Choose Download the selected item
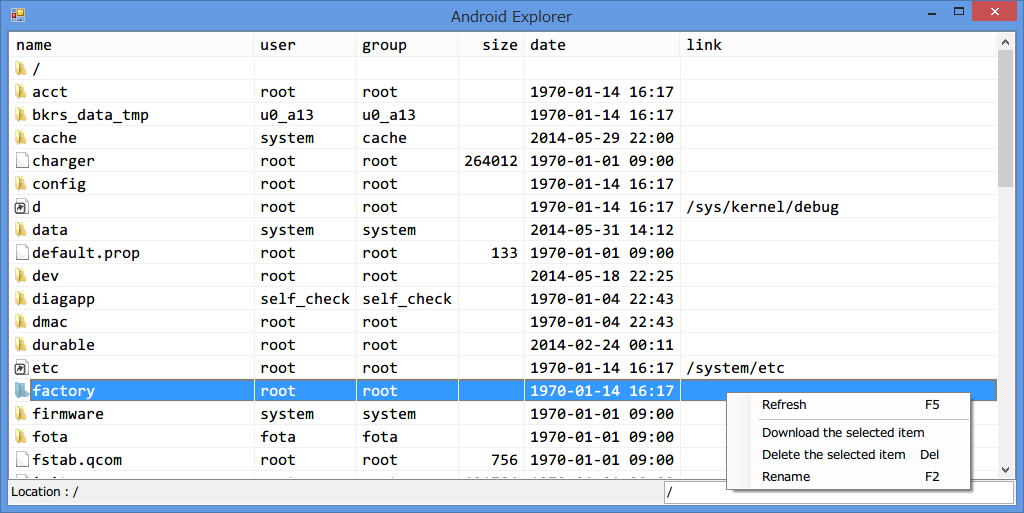Screen dimensions: 1024x513 point(848,433)
